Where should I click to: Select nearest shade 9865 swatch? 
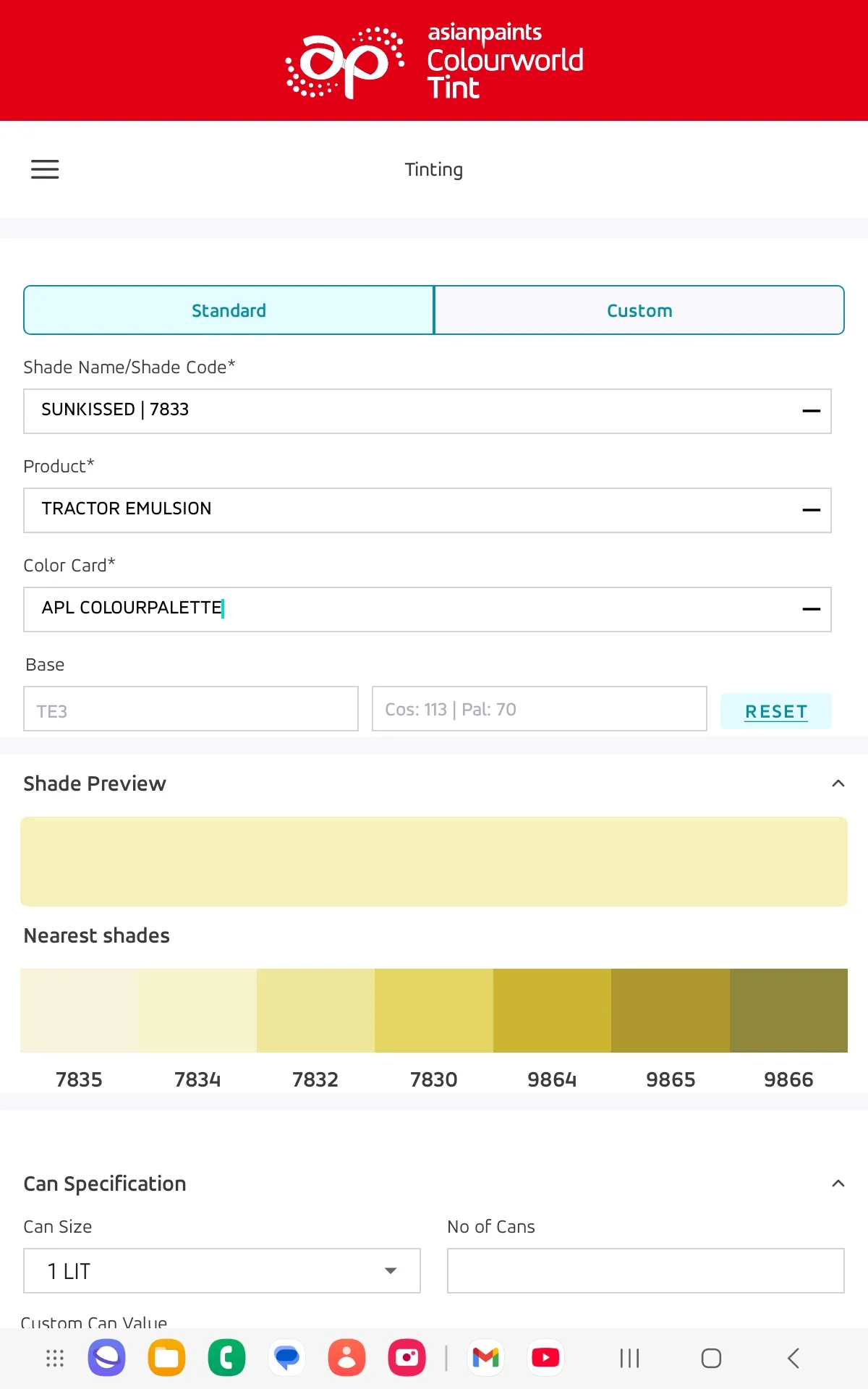click(671, 1011)
